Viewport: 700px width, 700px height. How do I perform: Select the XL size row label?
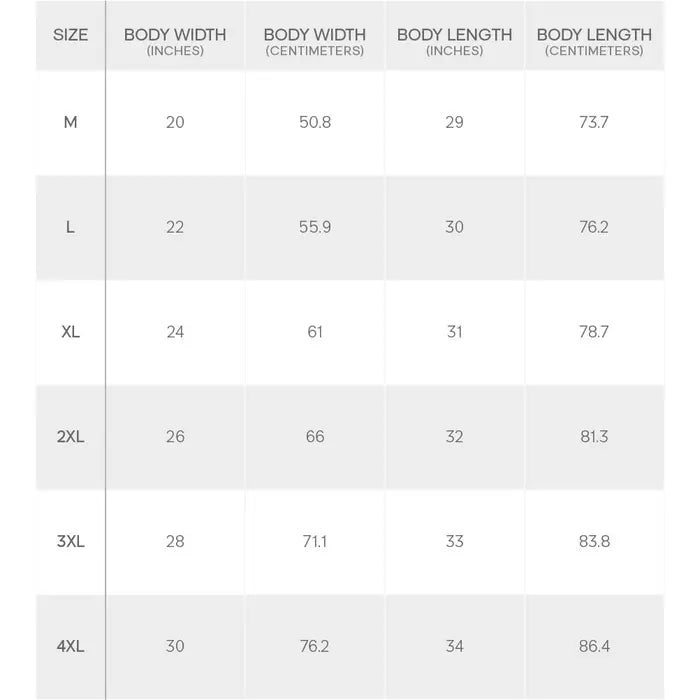(71, 332)
